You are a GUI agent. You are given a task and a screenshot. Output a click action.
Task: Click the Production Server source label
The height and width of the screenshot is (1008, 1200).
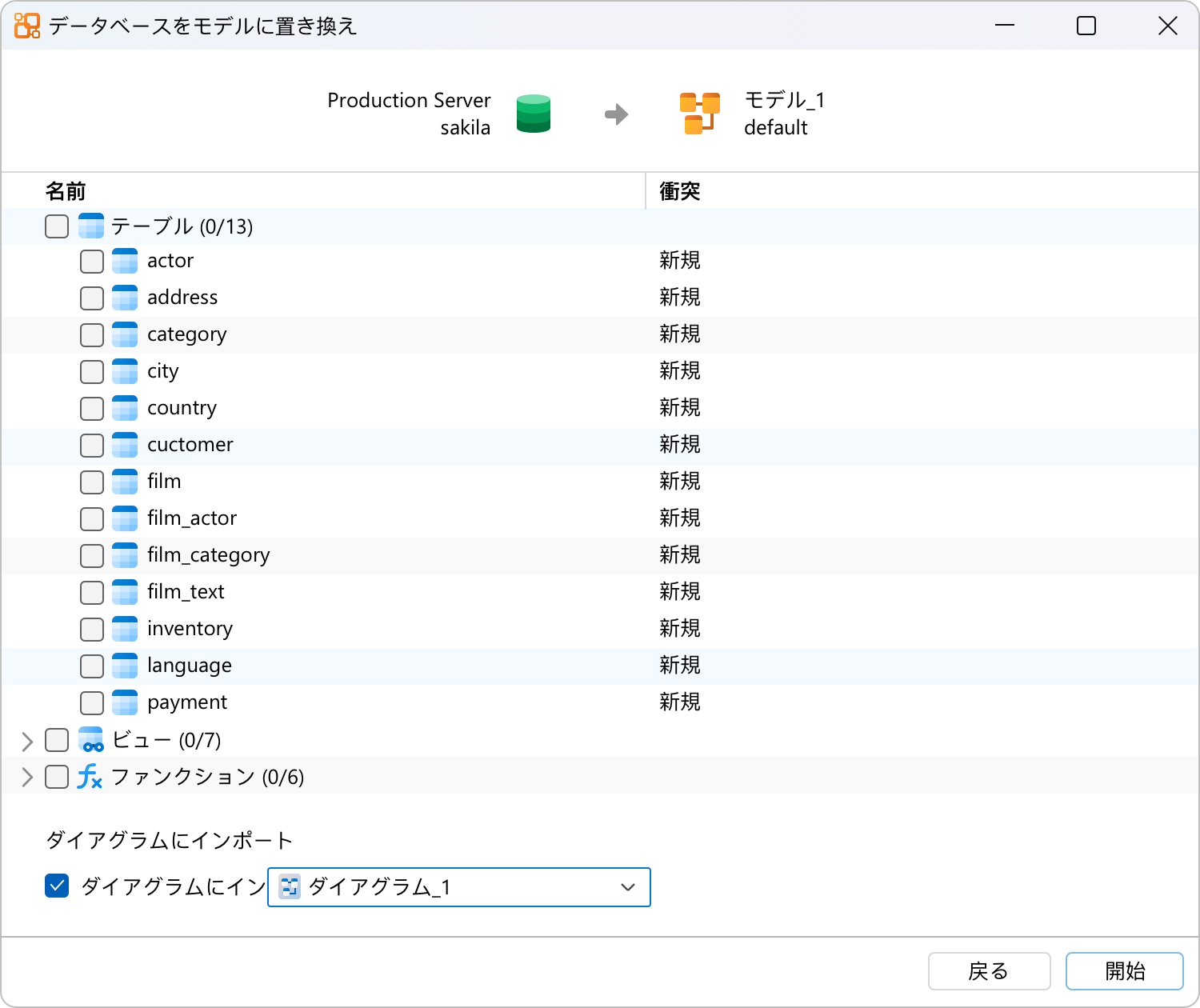pyautogui.click(x=409, y=100)
